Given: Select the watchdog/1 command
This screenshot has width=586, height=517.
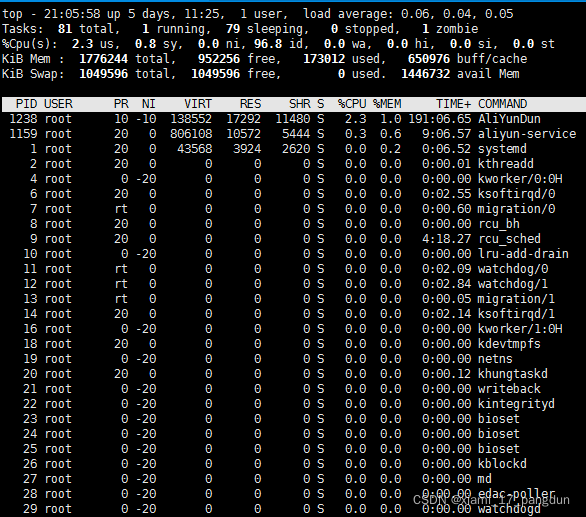Looking at the screenshot, I should pyautogui.click(x=513, y=284).
